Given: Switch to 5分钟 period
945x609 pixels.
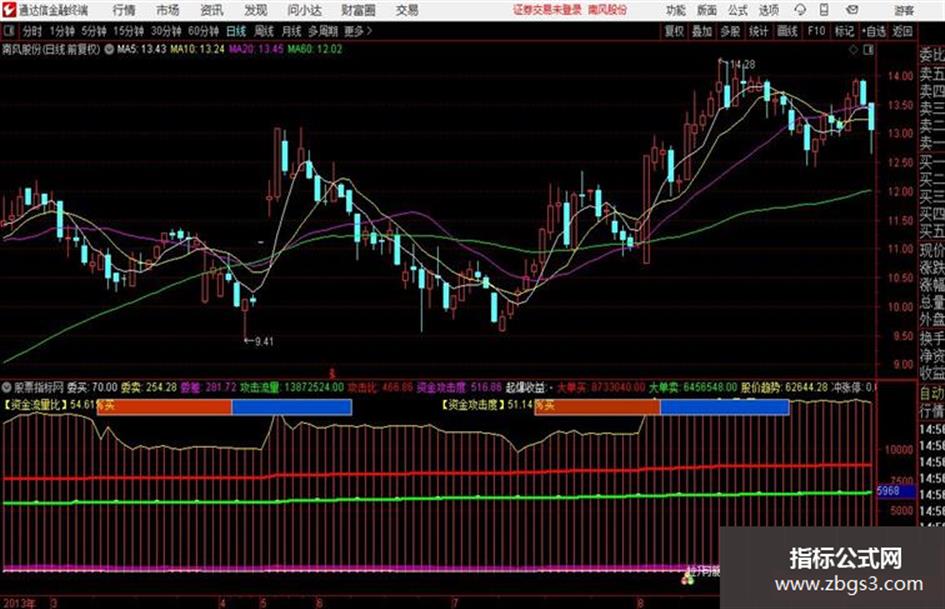Looking at the screenshot, I should click(93, 31).
